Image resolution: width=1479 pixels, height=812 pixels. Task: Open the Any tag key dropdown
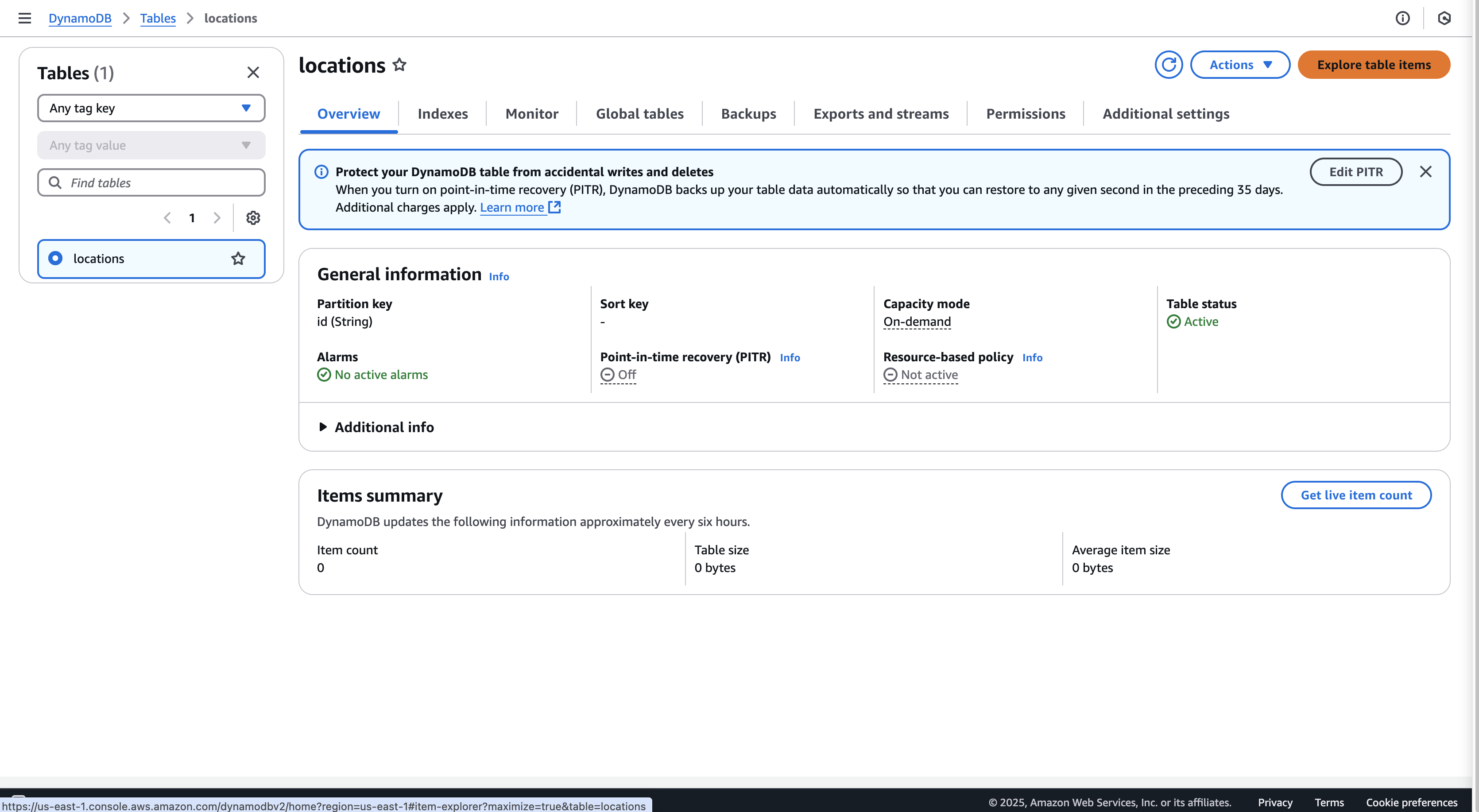click(x=151, y=108)
